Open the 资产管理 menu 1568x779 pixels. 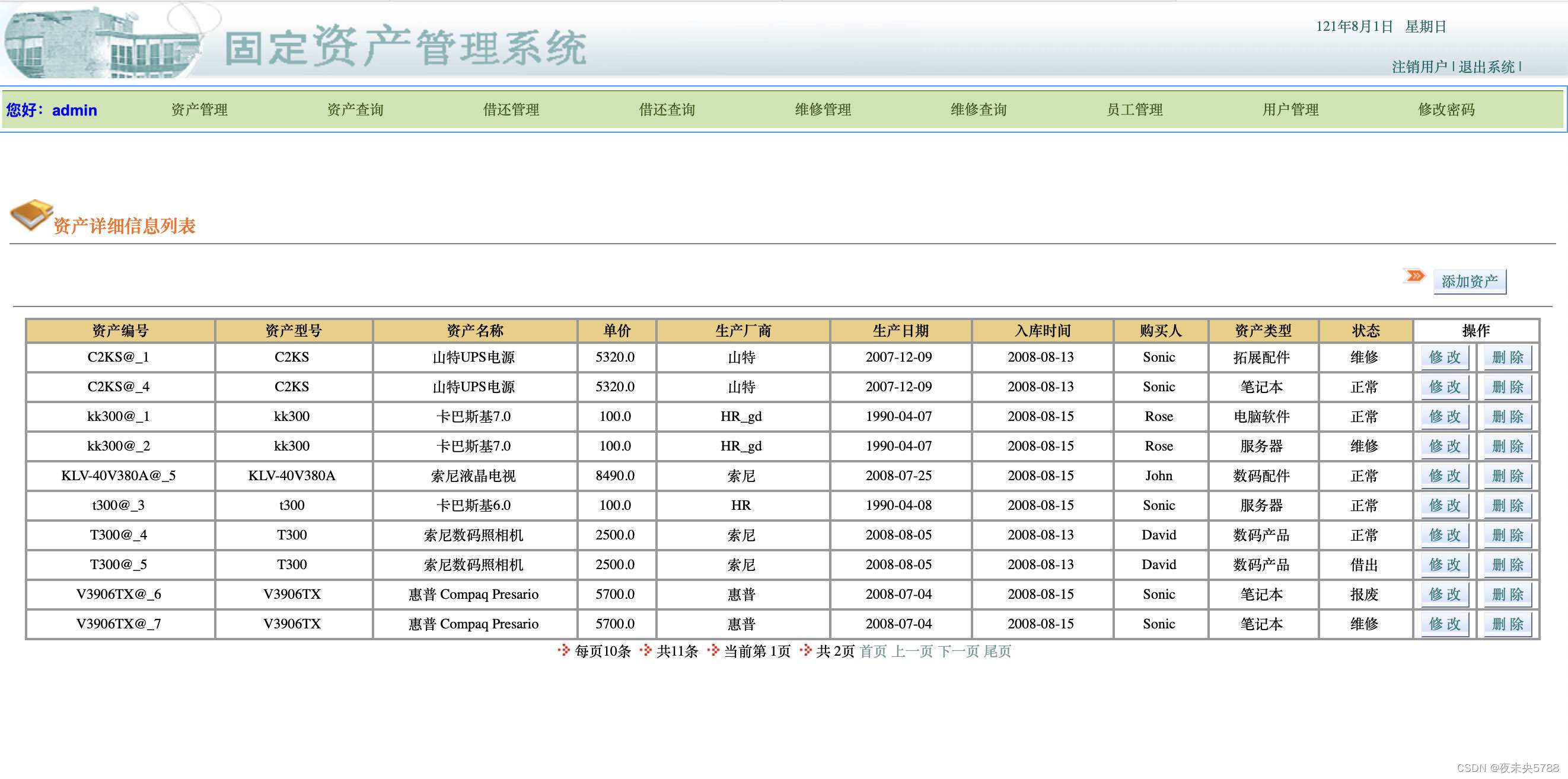199,110
